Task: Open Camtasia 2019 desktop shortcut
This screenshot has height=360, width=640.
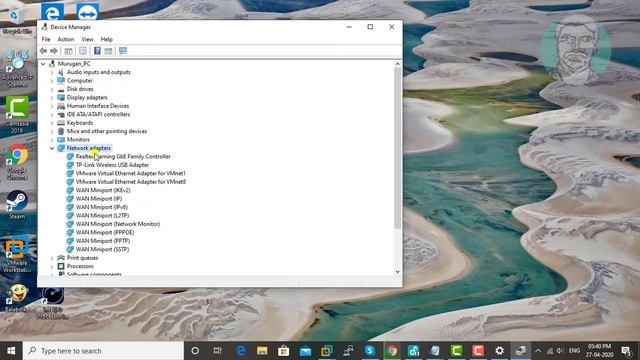Action: click(x=17, y=115)
